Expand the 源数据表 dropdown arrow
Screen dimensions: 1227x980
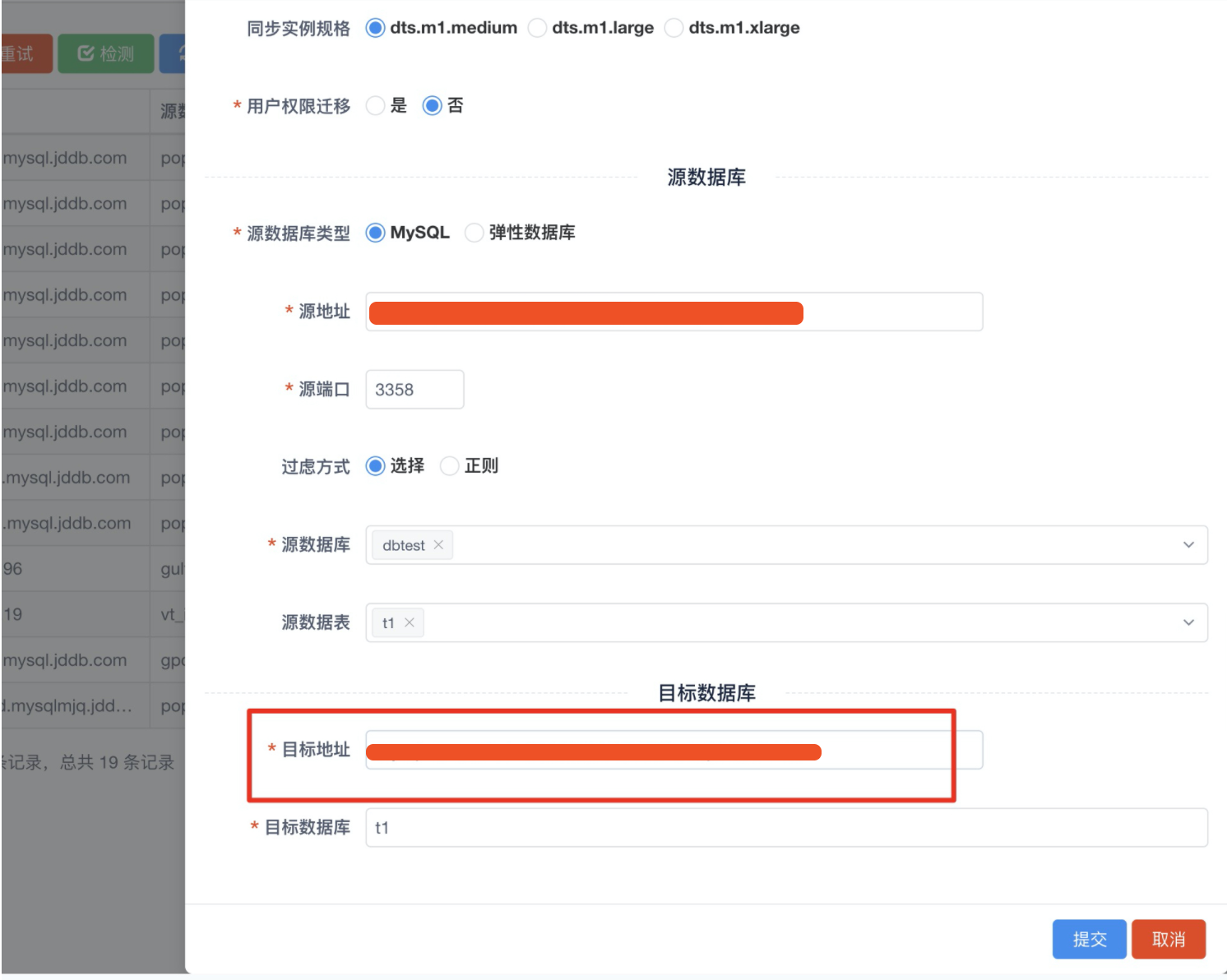coord(1188,622)
